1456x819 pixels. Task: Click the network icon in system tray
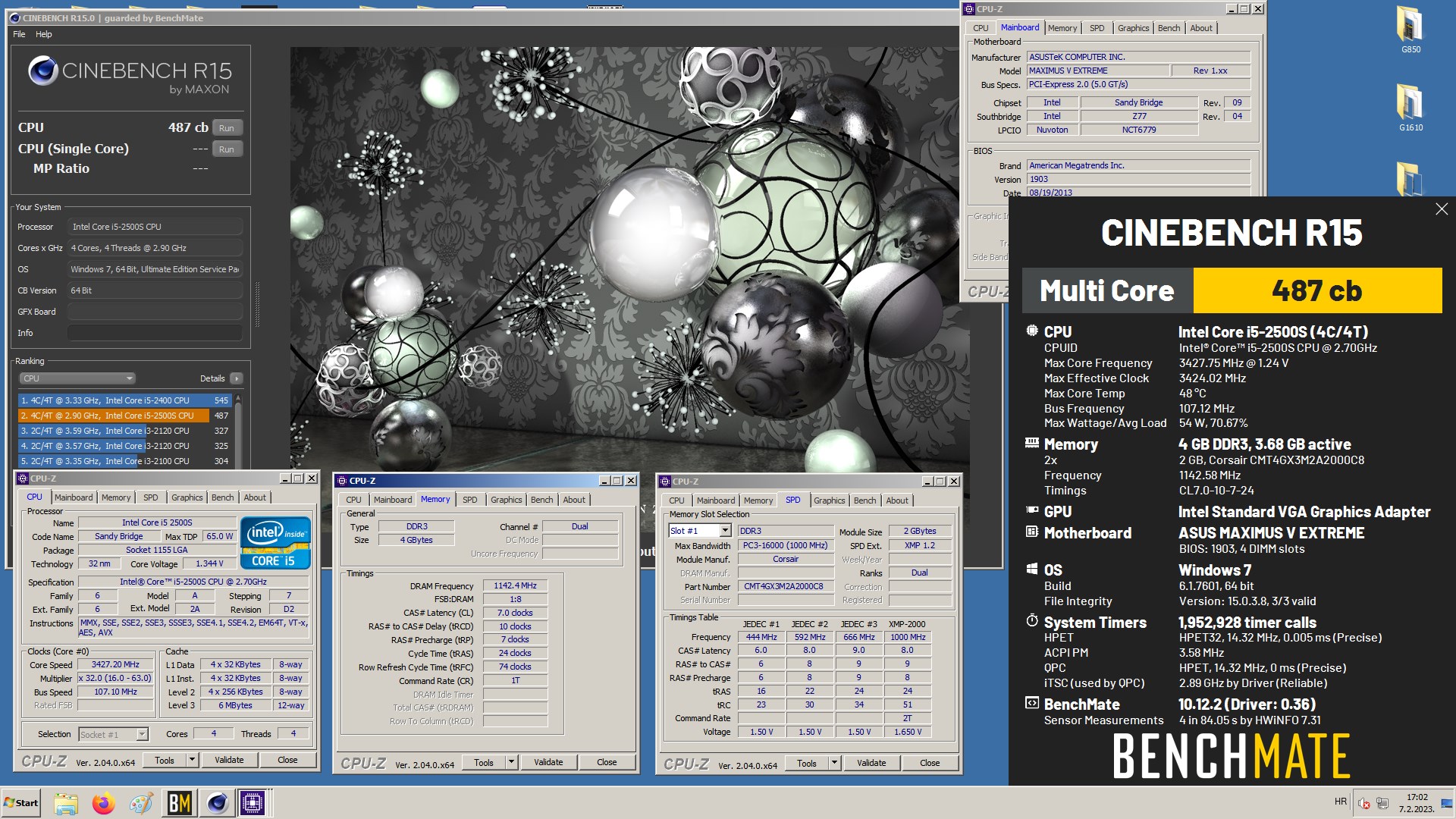pos(1382,802)
